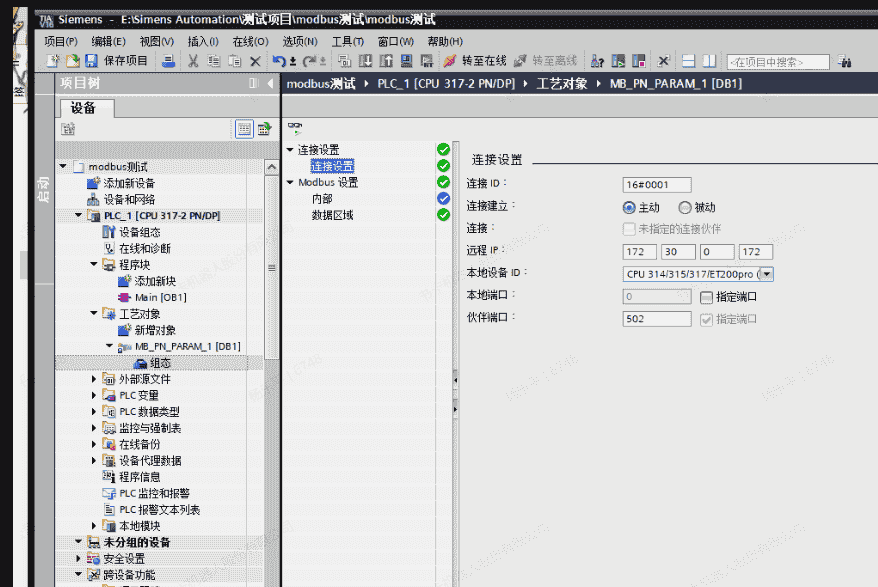This screenshot has height=587, width=878.
Task: Select the 主动 (active) radio button
Action: [x=629, y=207]
